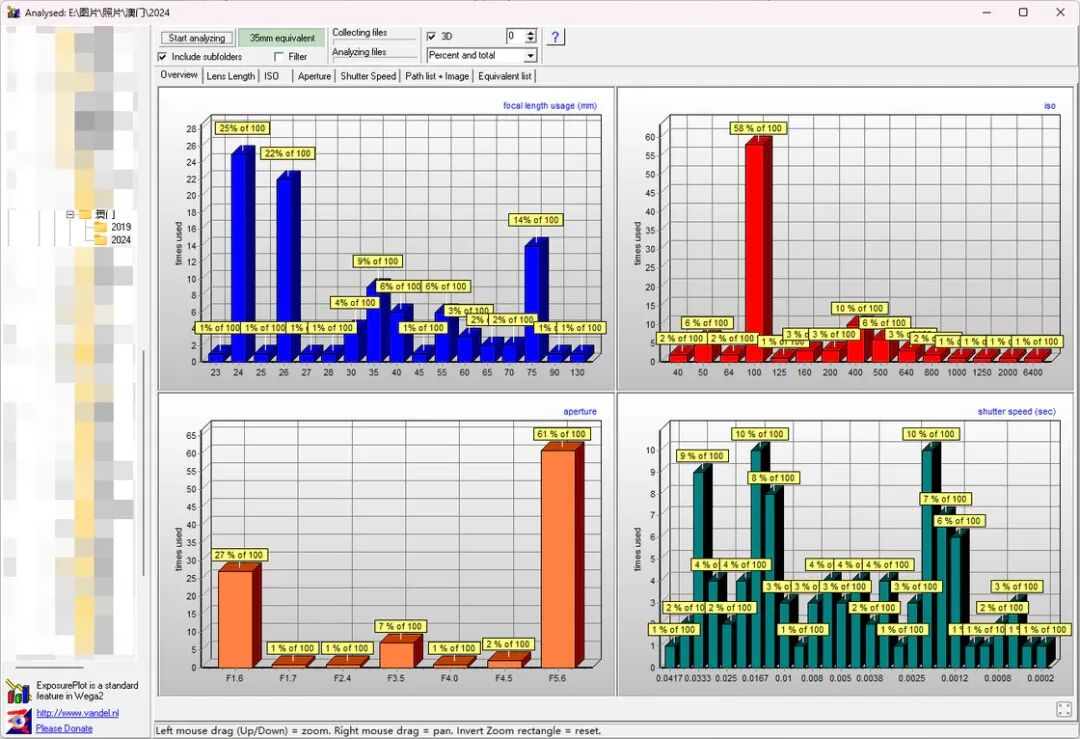This screenshot has height=739, width=1080.
Task: Enable the Filter checkbox
Action: [x=279, y=56]
